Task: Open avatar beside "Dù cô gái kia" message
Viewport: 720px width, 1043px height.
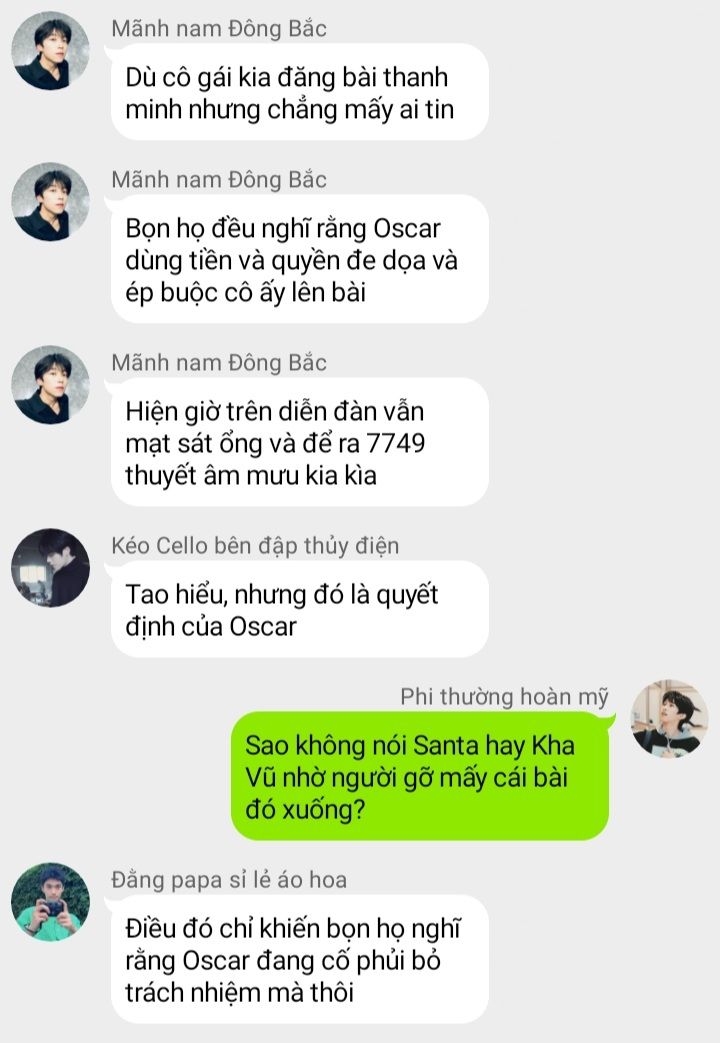Action: click(51, 51)
